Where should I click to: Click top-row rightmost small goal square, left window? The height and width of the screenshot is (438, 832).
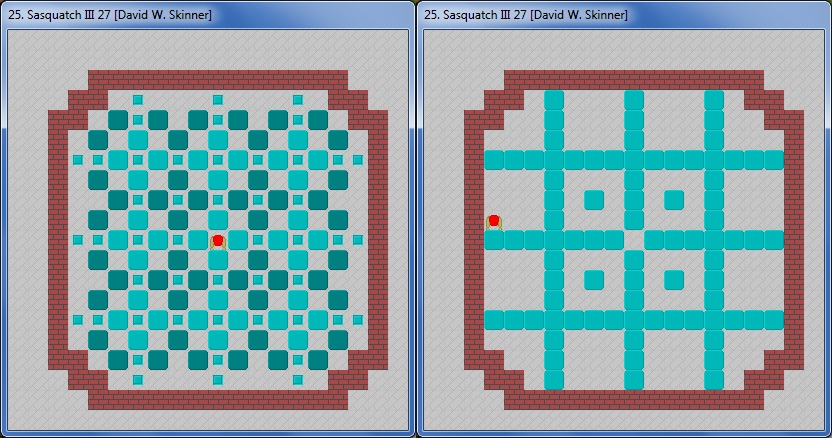(x=298, y=100)
